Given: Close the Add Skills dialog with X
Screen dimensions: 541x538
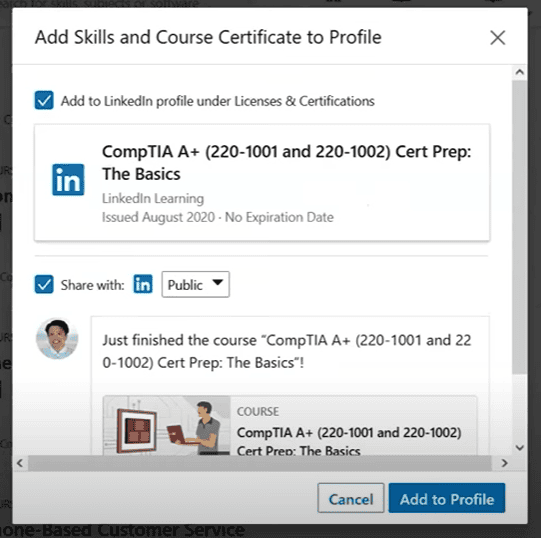Looking at the screenshot, I should [x=498, y=38].
